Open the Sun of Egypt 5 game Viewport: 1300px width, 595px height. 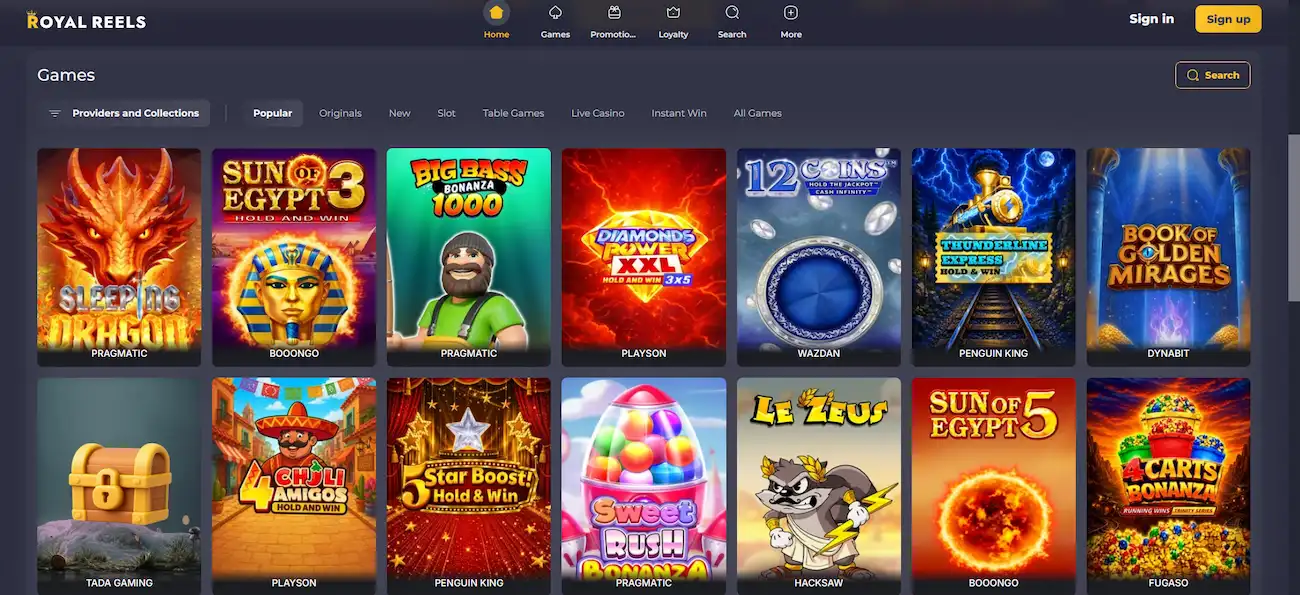pyautogui.click(x=994, y=486)
